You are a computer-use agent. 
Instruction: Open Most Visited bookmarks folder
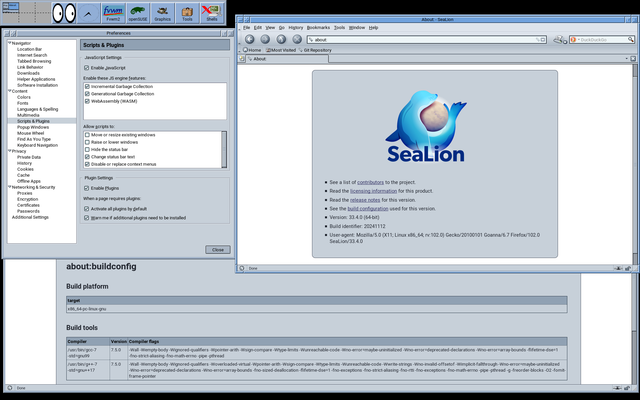point(280,50)
